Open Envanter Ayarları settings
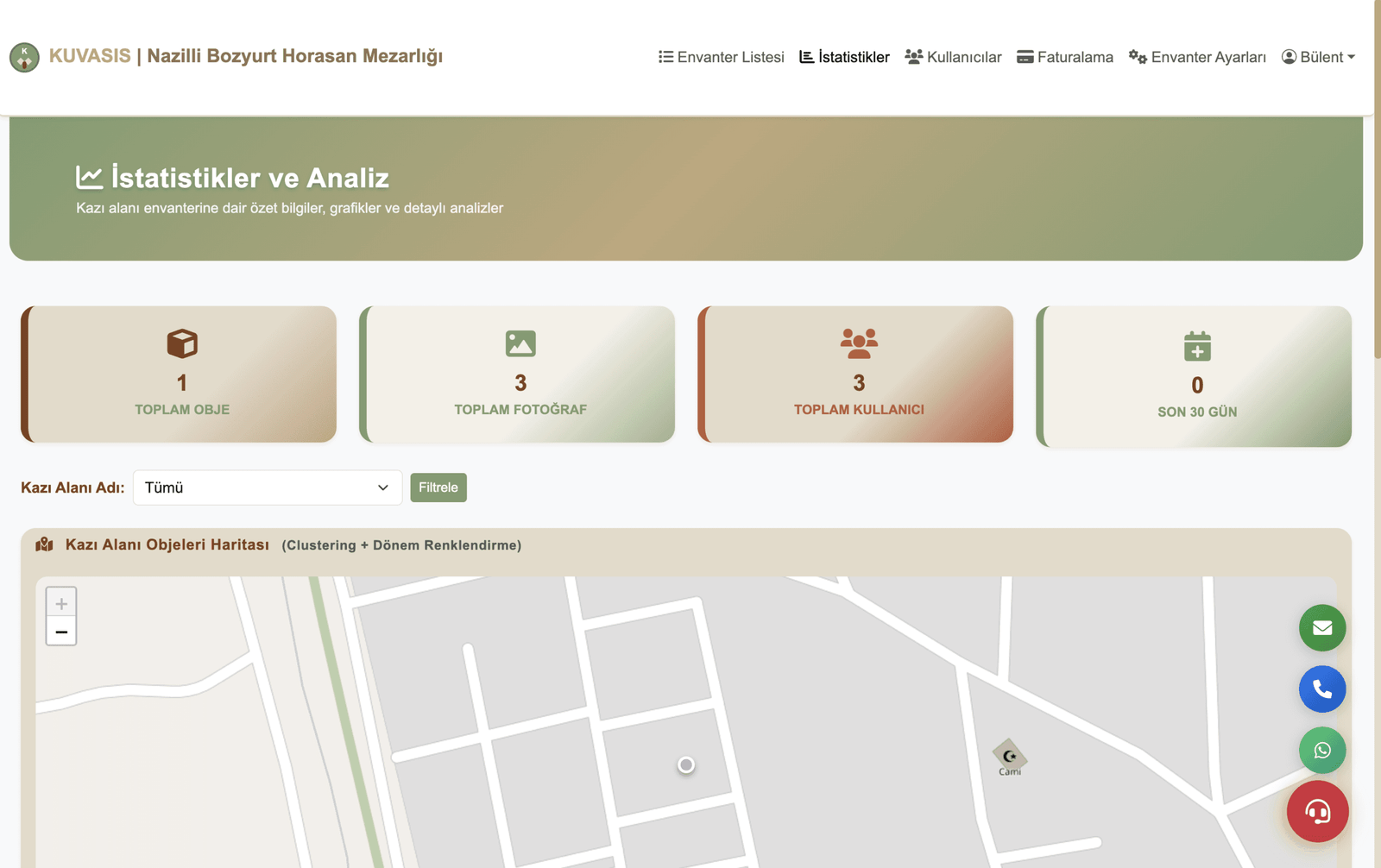This screenshot has height=868, width=1381. tap(1197, 57)
